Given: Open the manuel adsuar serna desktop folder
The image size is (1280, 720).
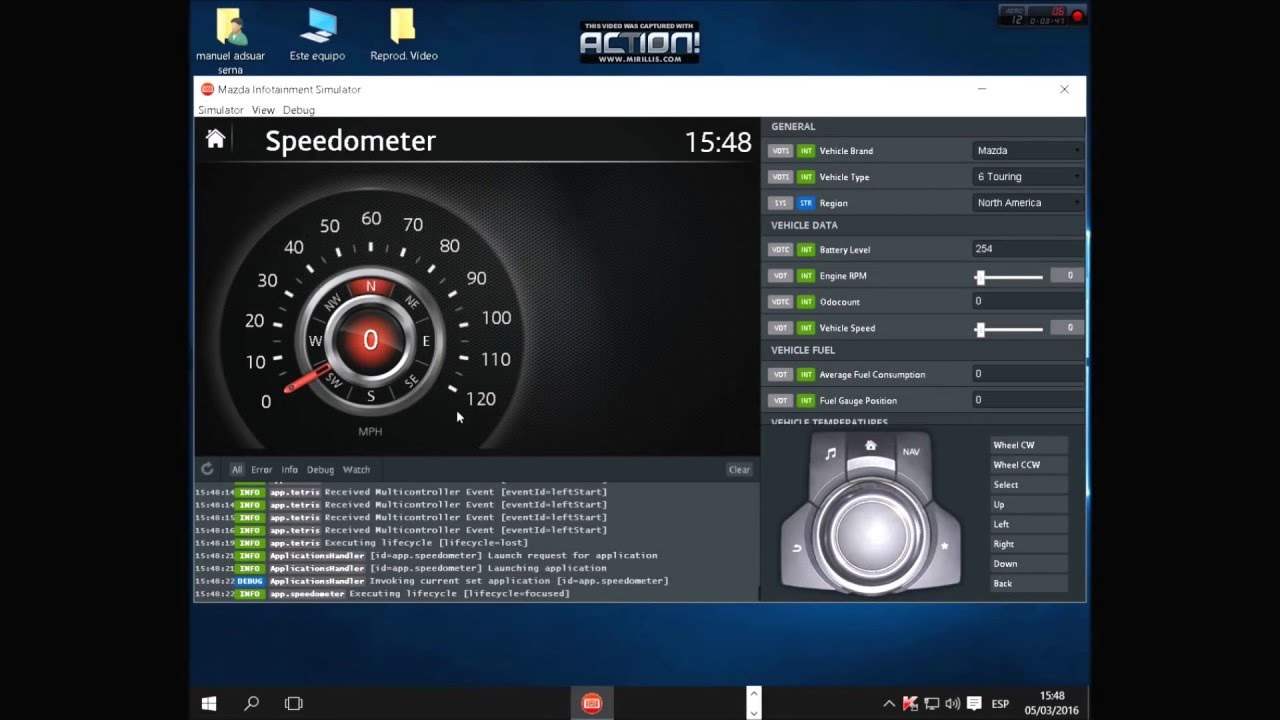Looking at the screenshot, I should (230, 42).
